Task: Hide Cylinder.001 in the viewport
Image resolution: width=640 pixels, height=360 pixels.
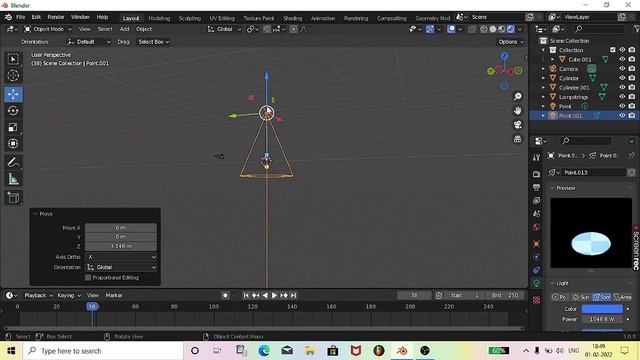Action: pyautogui.click(x=622, y=87)
